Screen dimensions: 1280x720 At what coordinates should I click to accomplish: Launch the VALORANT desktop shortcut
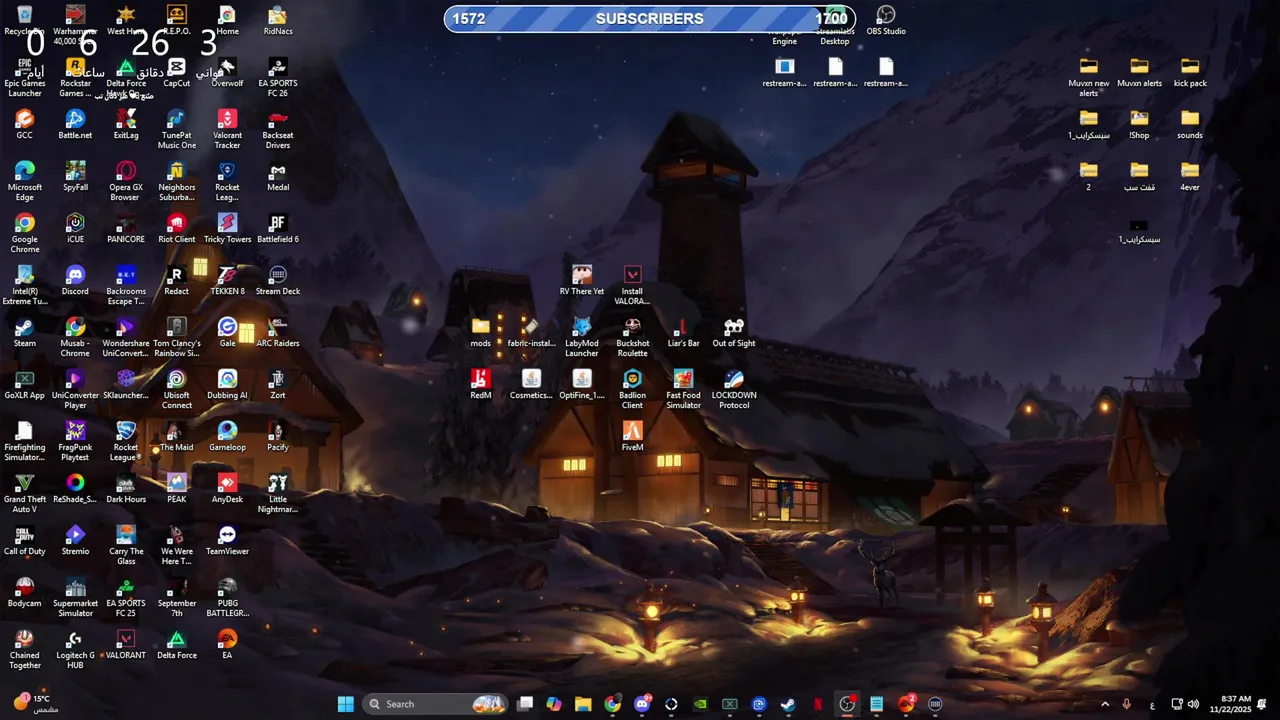pos(126,644)
